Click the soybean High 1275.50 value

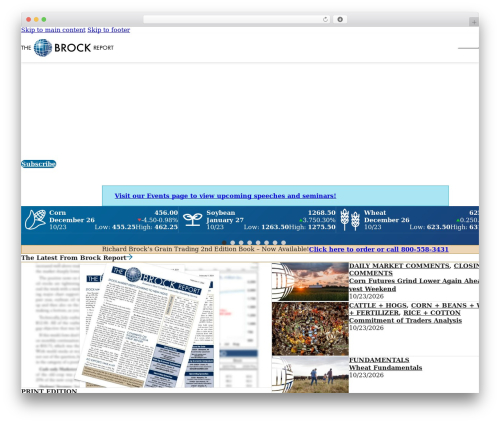[322, 227]
